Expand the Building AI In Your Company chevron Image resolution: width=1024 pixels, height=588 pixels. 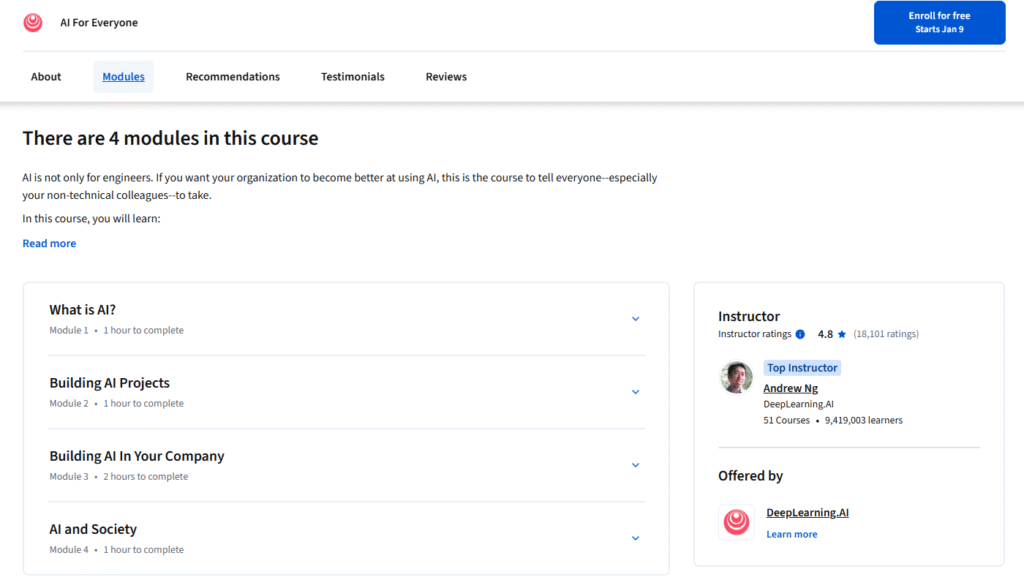(x=635, y=465)
